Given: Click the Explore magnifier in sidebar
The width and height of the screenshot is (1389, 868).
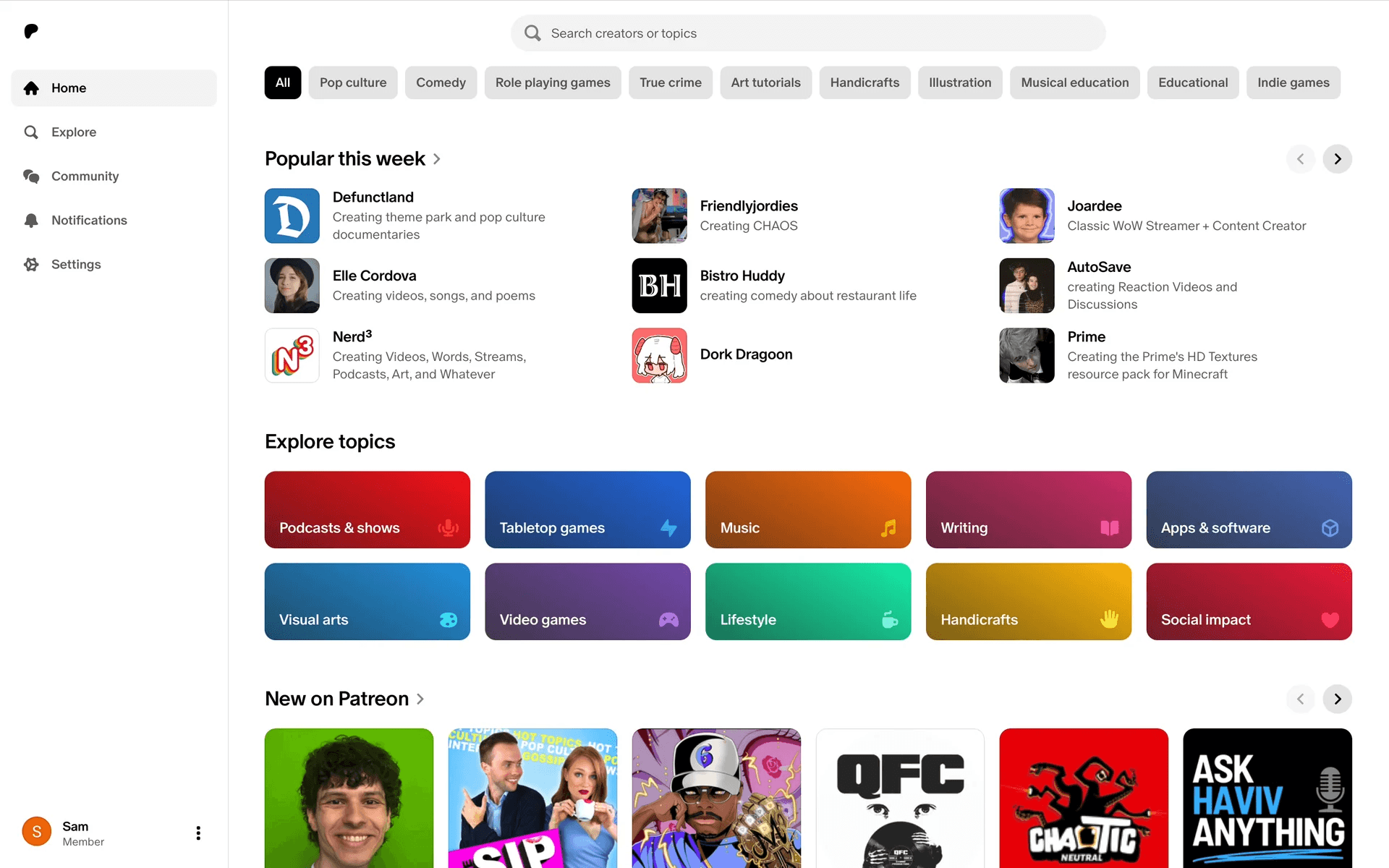Looking at the screenshot, I should (31, 132).
